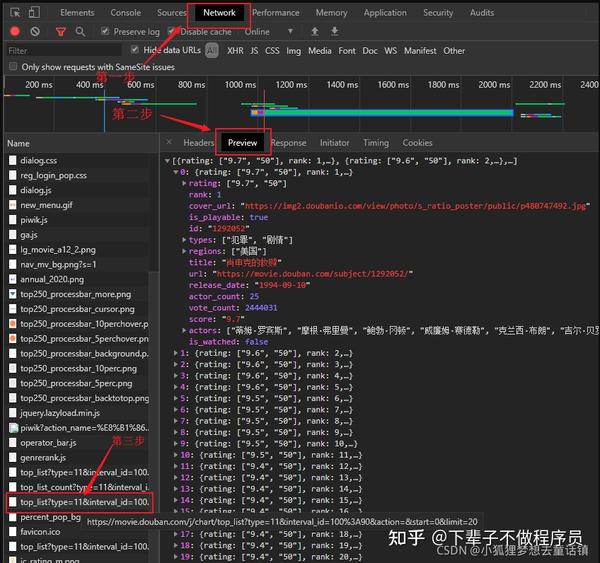This screenshot has height=563, width=600.
Task: Click the Name column header
Action: (x=18, y=144)
